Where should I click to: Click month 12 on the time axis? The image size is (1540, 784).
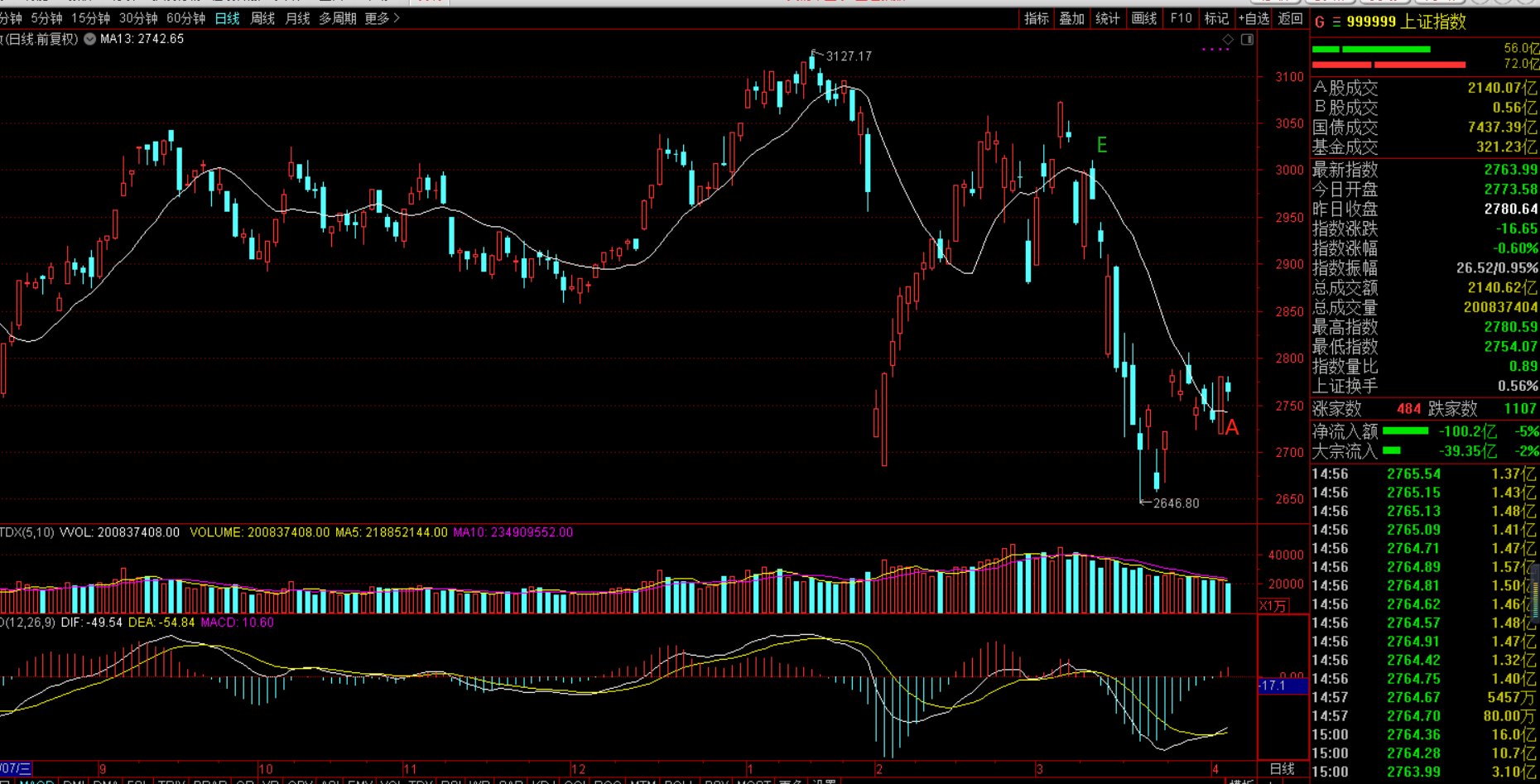coord(578,769)
